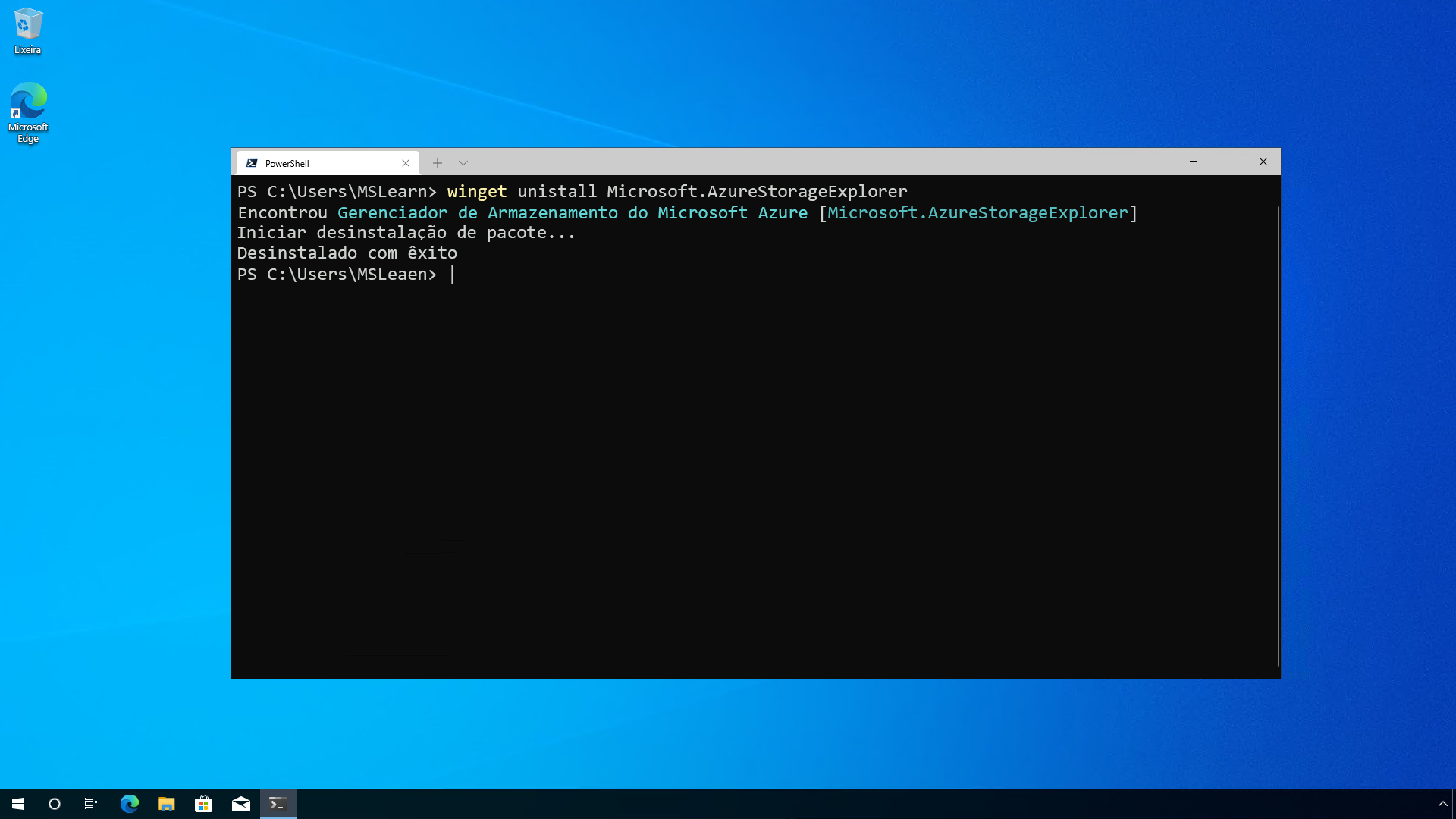Image resolution: width=1456 pixels, height=819 pixels.
Task: Maximize the terminal window
Action: click(x=1228, y=162)
